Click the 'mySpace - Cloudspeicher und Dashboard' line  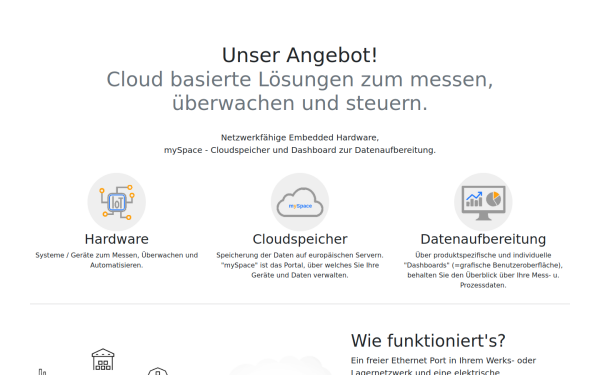tap(300, 150)
